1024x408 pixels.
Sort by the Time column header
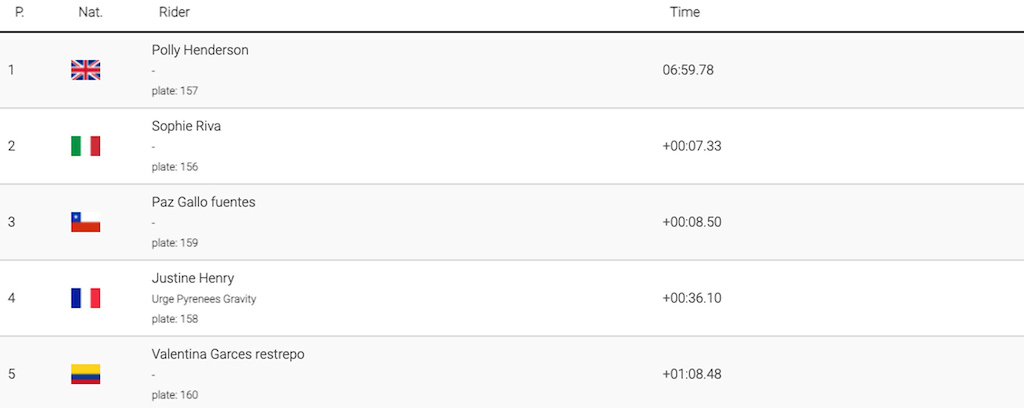pyautogui.click(x=684, y=12)
